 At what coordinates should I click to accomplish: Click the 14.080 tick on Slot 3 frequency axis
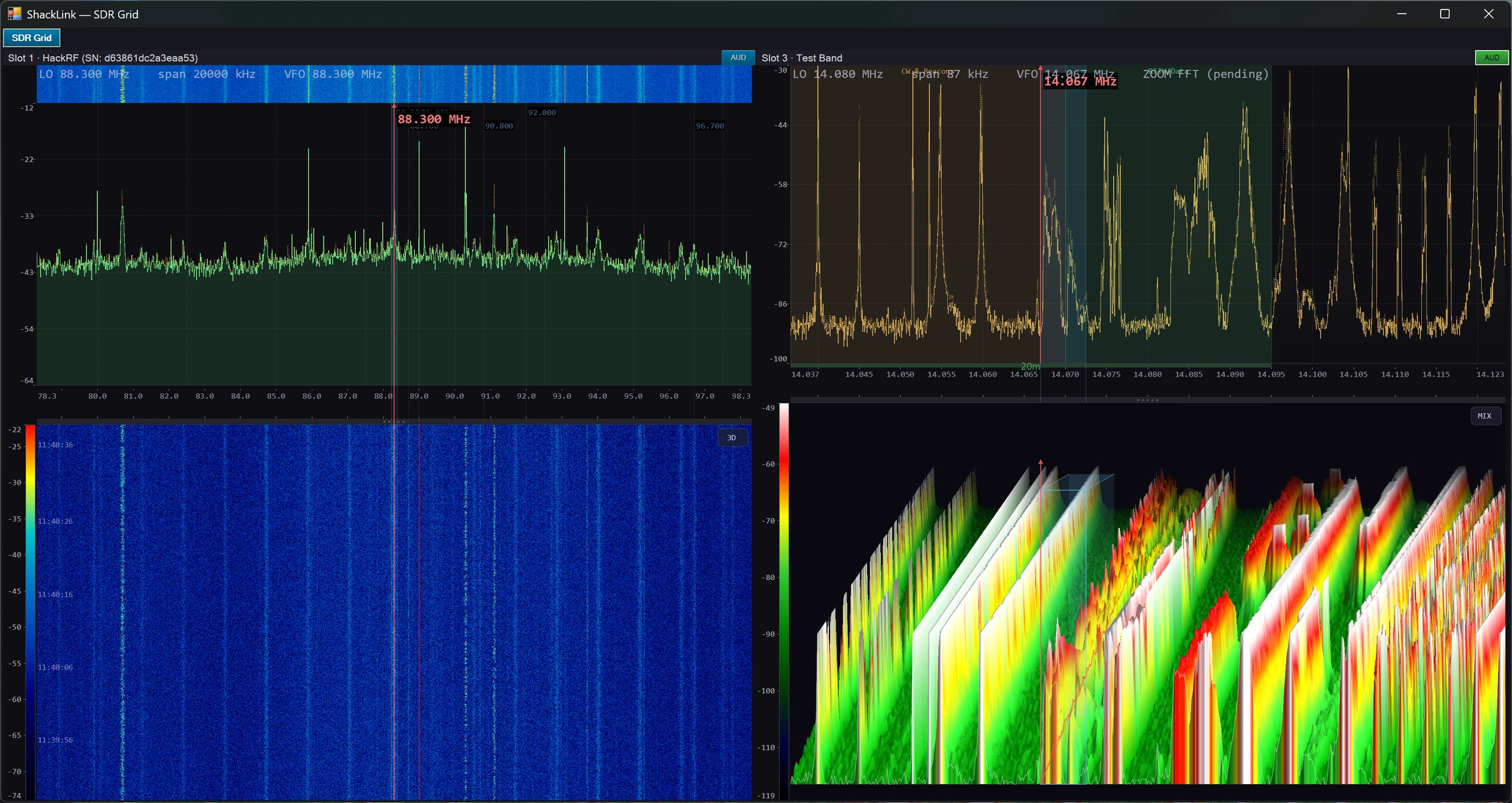1147,374
